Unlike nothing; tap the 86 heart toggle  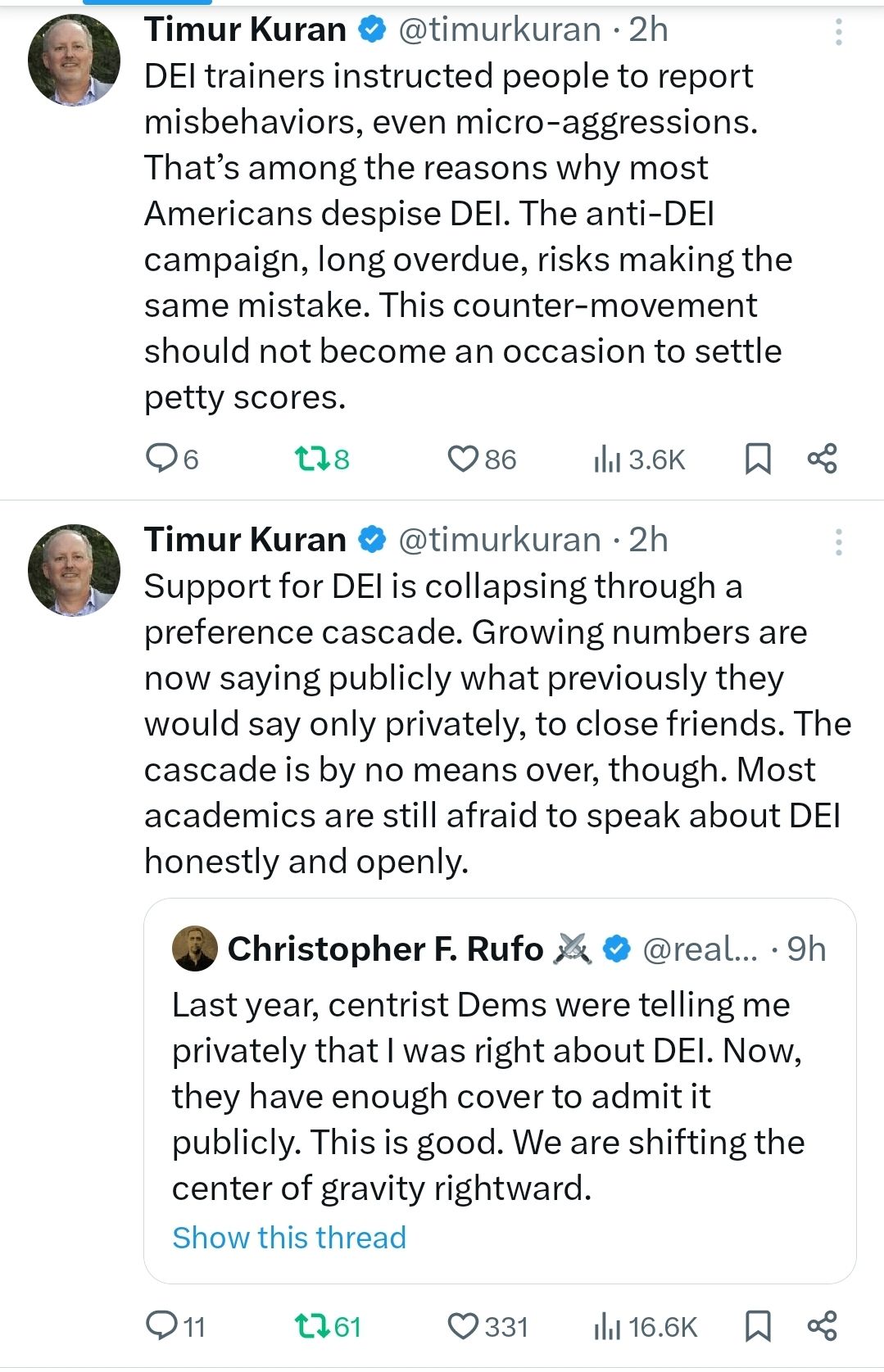point(464,459)
